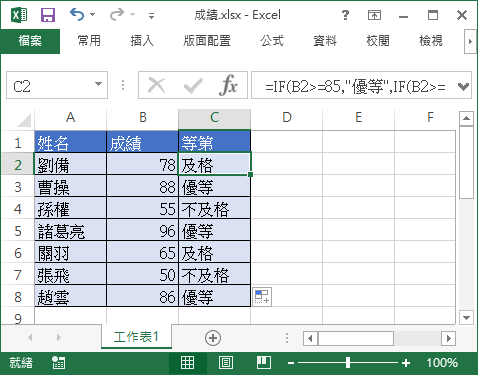Image resolution: width=478 pixels, height=375 pixels.
Task: Select cell containing 劉備
Action: 70,165
